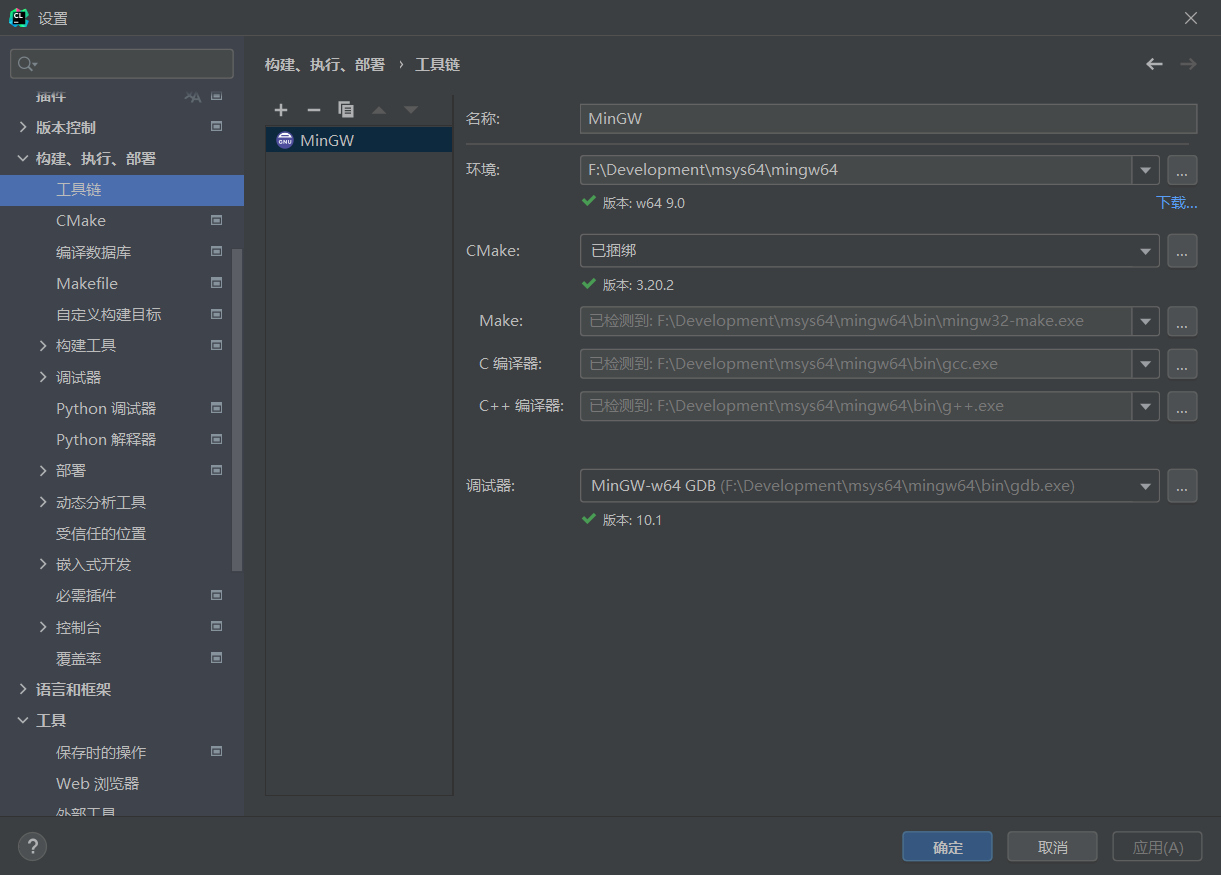Click project-level icon beside CMake
1221x875 pixels.
[216, 220]
